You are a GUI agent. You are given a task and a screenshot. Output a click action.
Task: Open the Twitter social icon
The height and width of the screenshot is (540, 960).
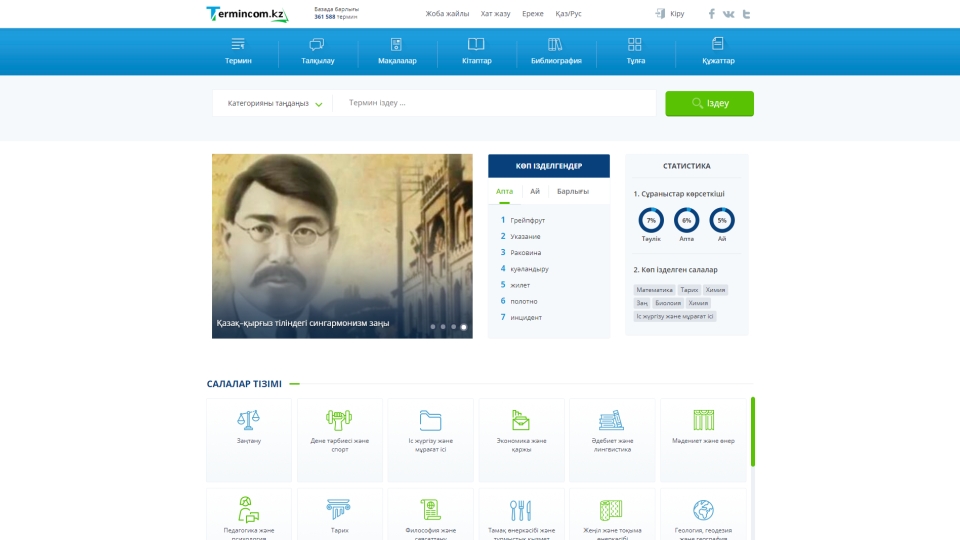click(746, 14)
